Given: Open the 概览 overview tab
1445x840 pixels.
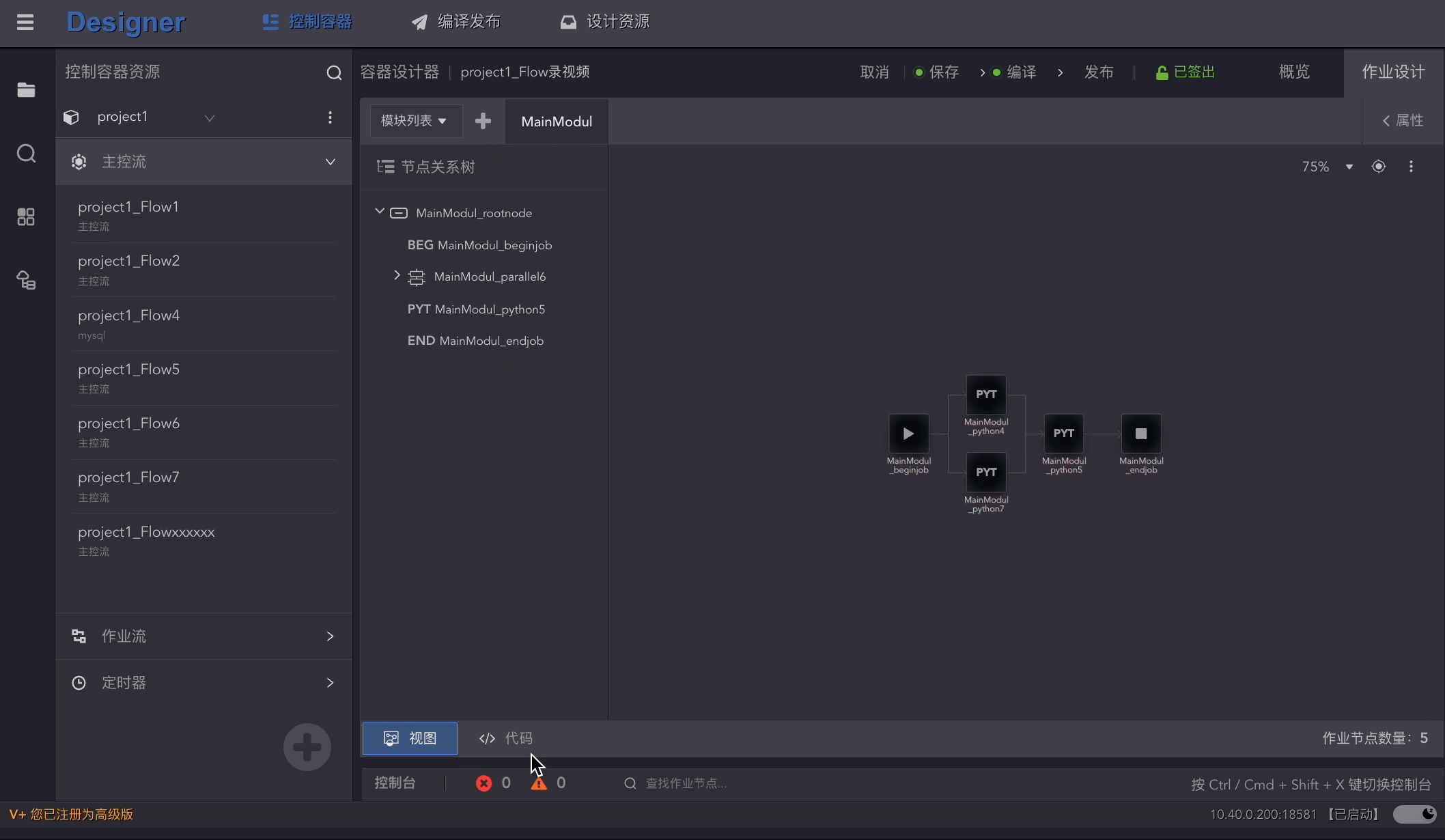Looking at the screenshot, I should [x=1294, y=72].
